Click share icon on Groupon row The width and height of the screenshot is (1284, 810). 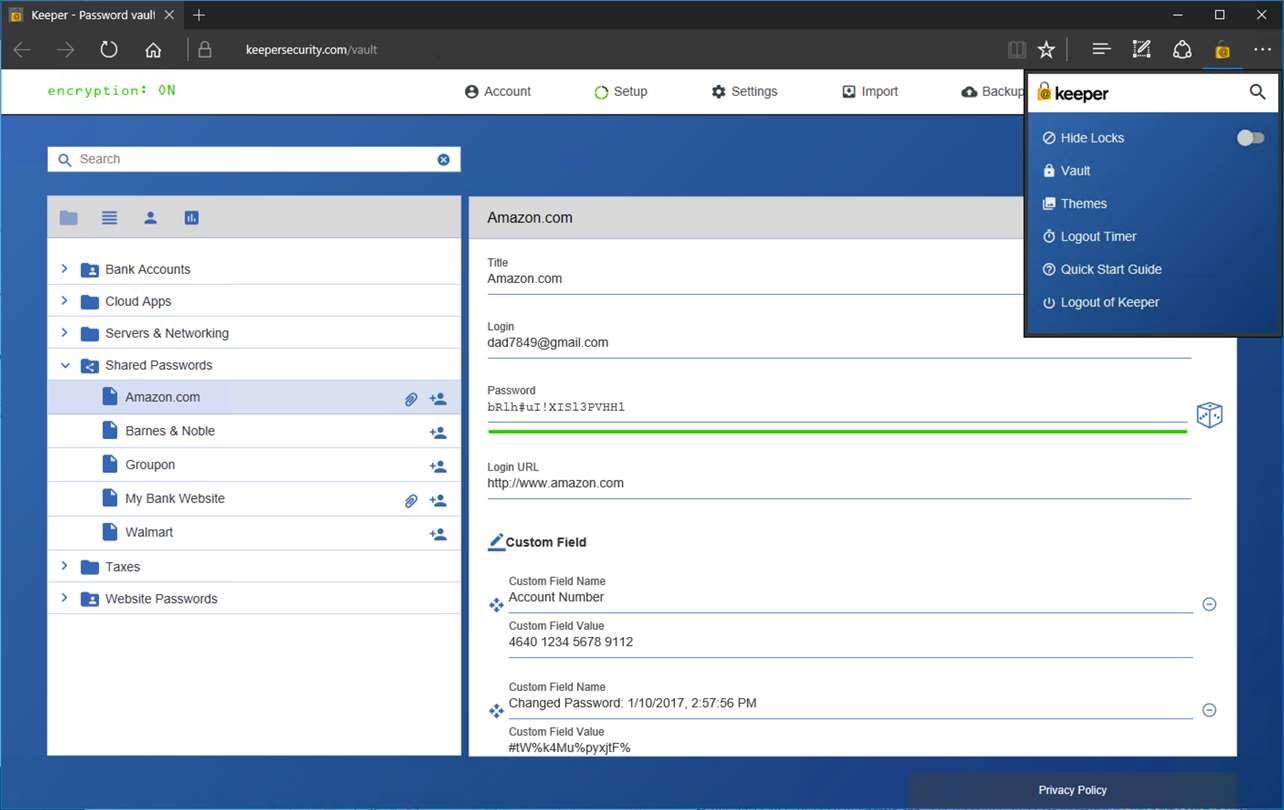click(438, 466)
